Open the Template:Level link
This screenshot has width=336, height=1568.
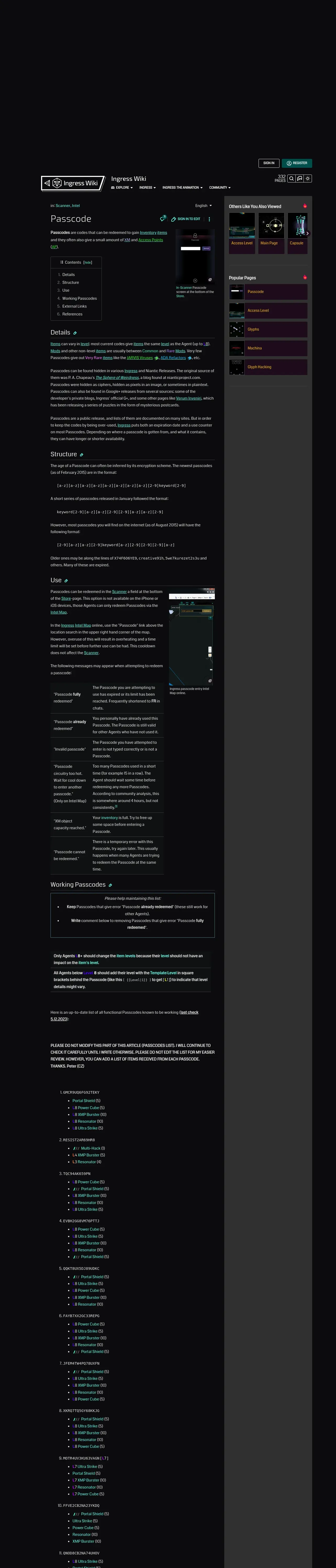point(164,973)
